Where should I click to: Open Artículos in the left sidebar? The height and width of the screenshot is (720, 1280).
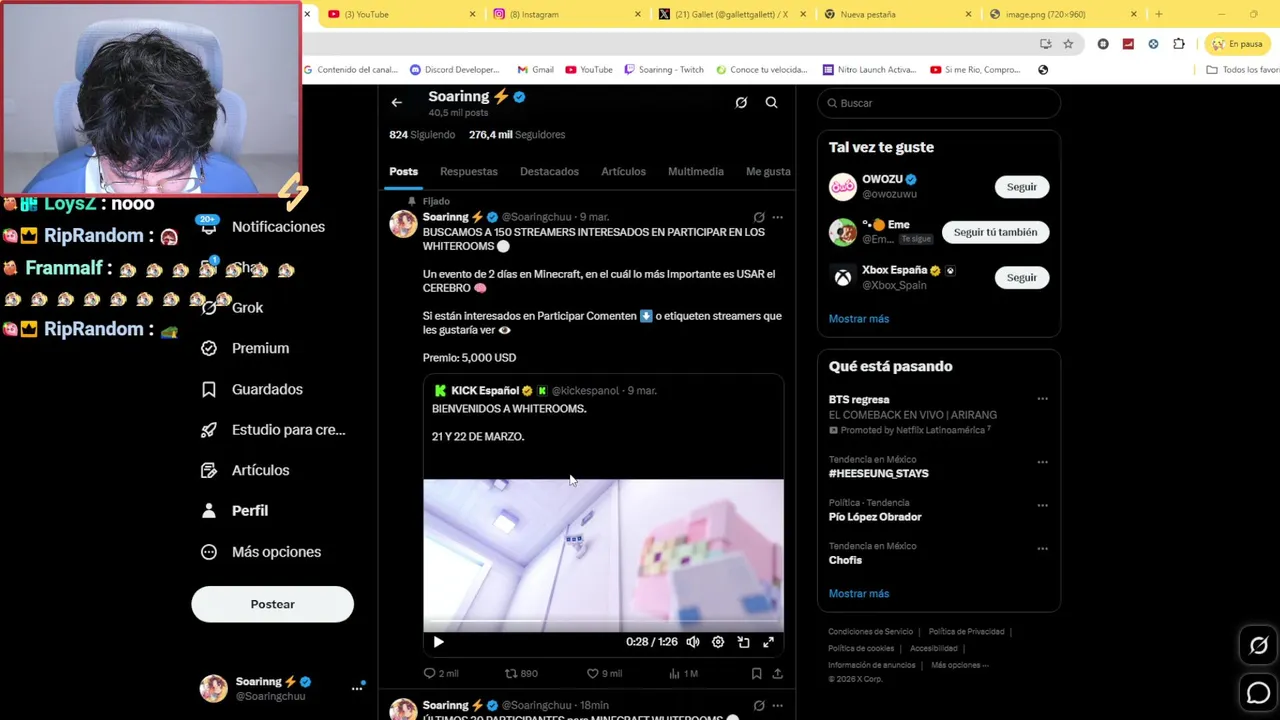246,470
